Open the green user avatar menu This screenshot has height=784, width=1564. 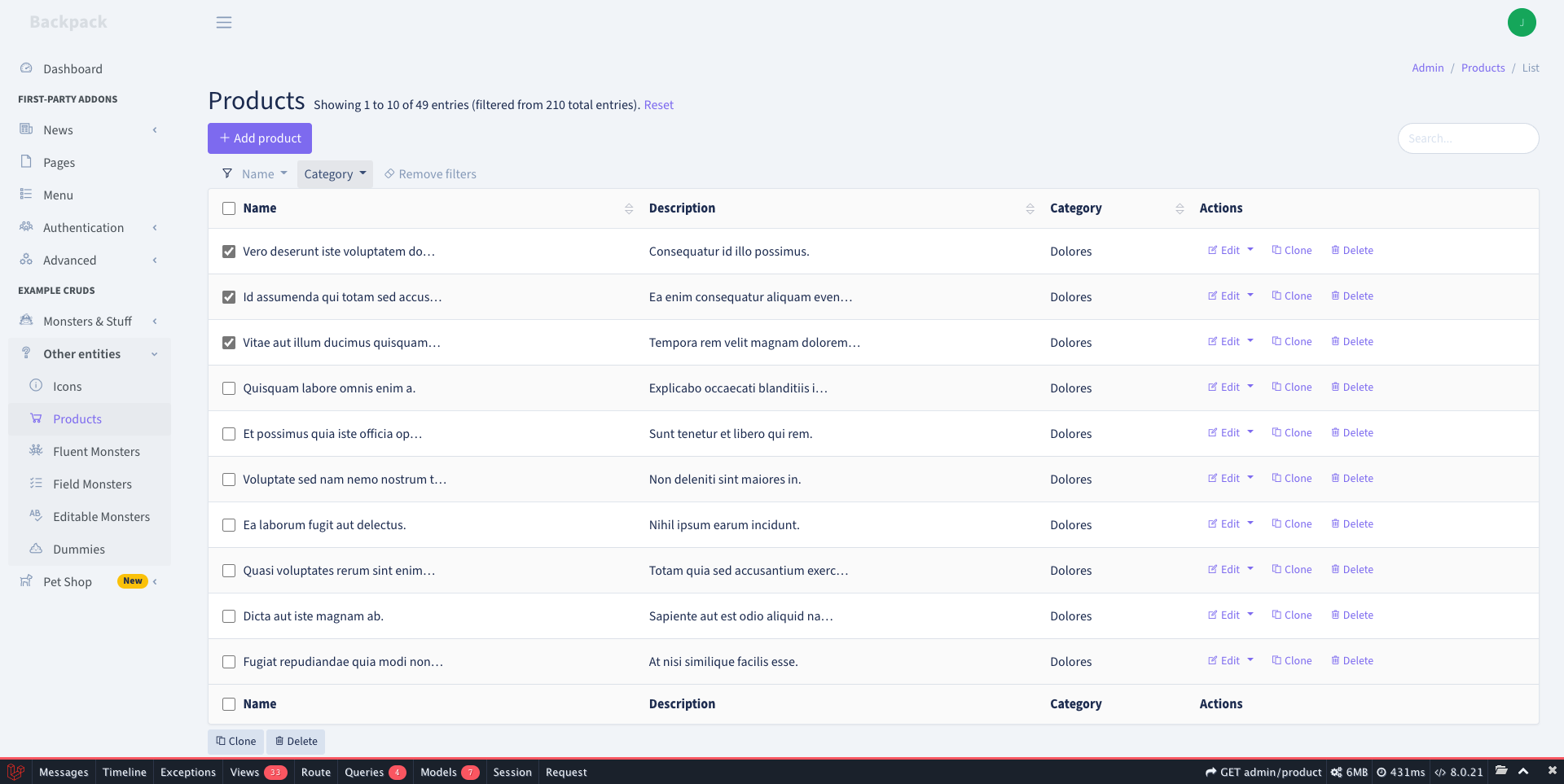(1522, 23)
